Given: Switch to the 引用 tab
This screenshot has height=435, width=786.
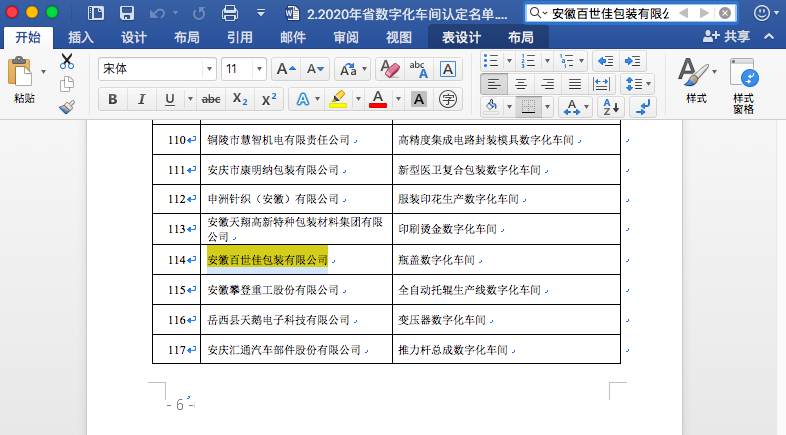Looking at the screenshot, I should pos(240,37).
